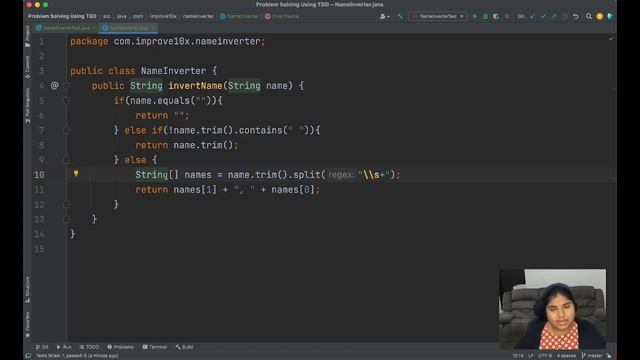Click the 'Tests failed' status bar message
The width and height of the screenshot is (640, 360).
77,356
